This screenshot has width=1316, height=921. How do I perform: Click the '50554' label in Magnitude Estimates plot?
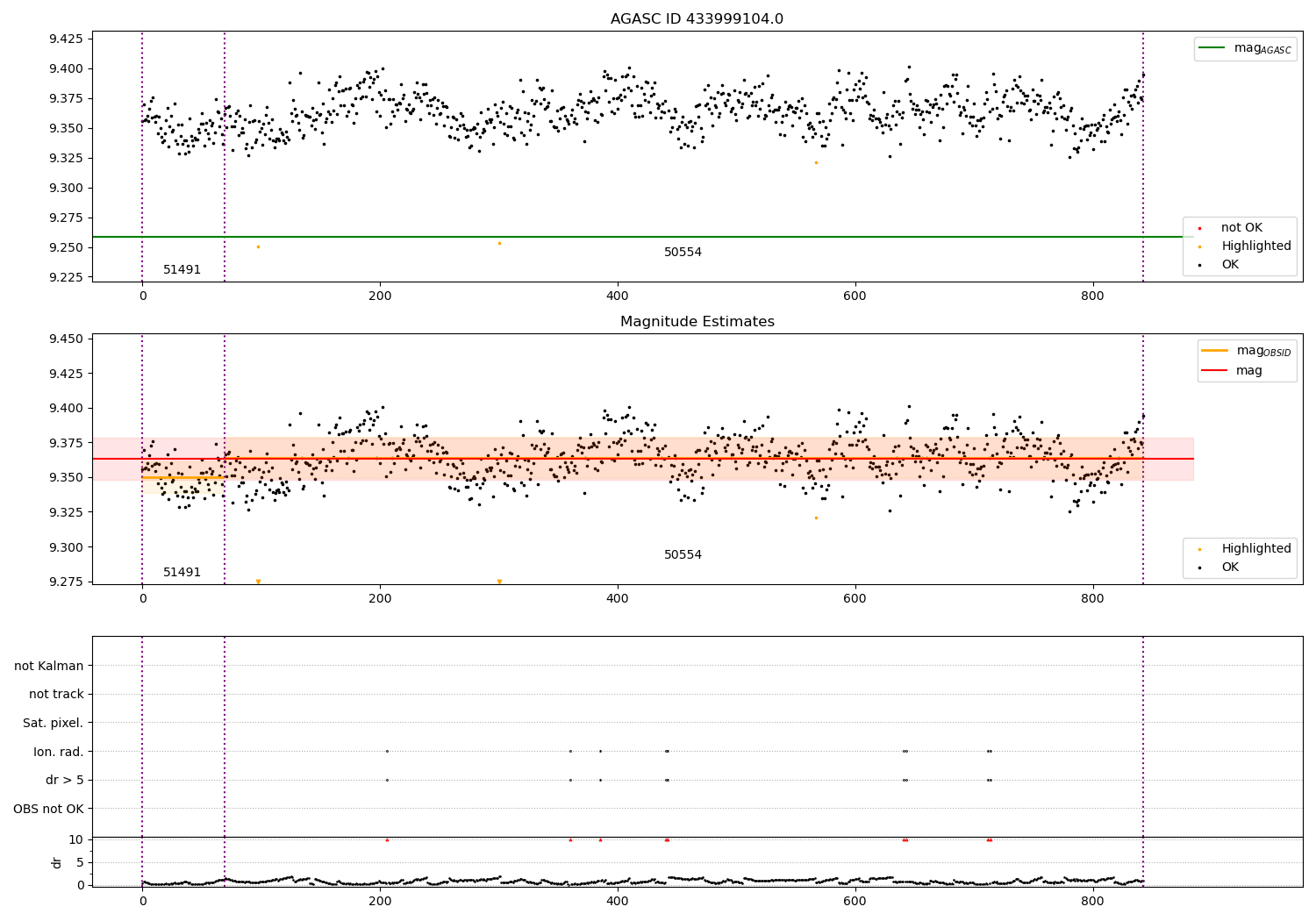tap(683, 555)
